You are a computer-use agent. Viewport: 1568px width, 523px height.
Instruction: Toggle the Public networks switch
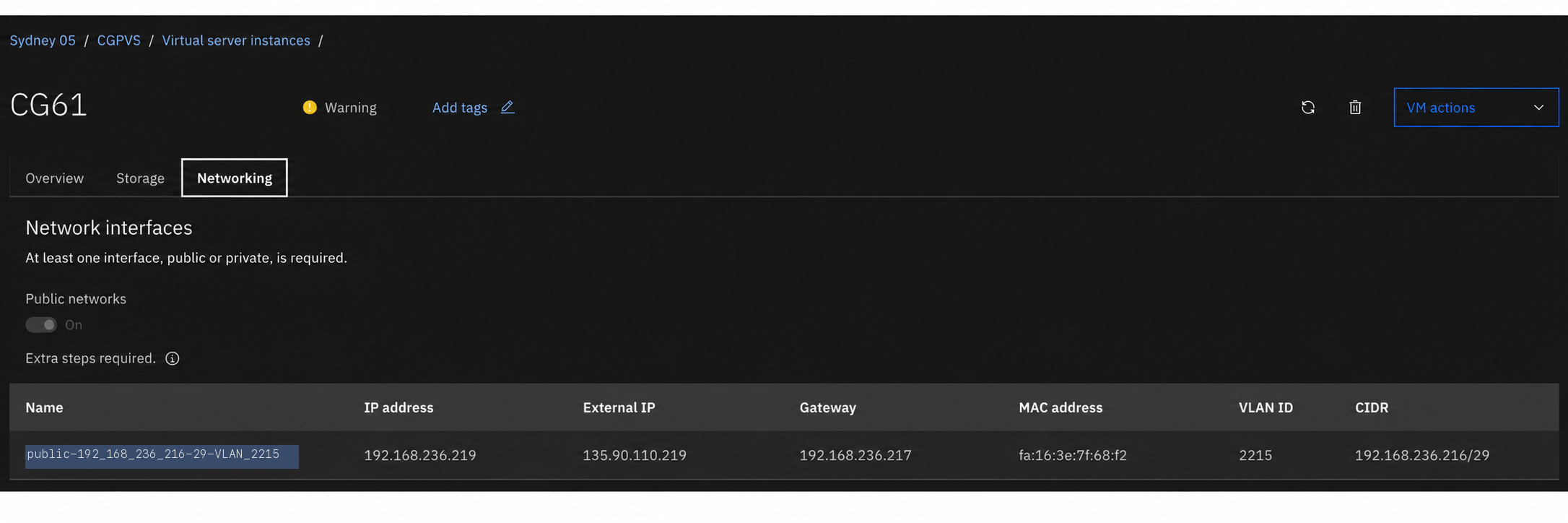[x=41, y=325]
